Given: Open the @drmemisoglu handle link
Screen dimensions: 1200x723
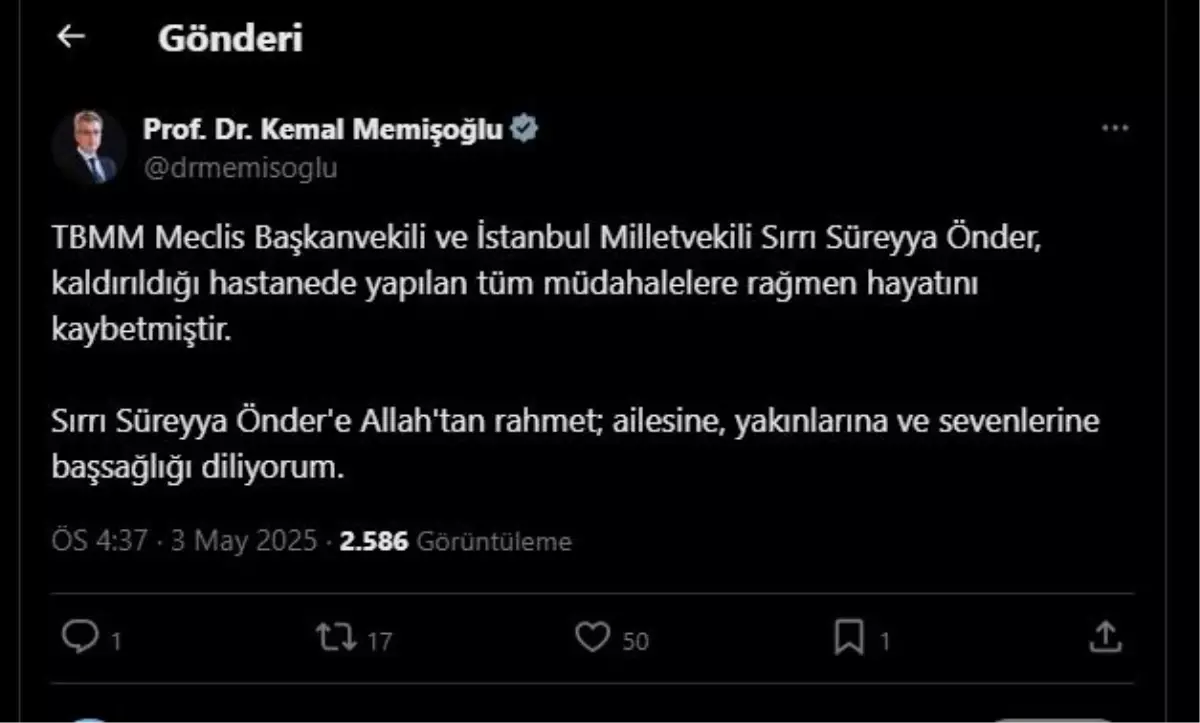Looking at the screenshot, I should tap(240, 168).
